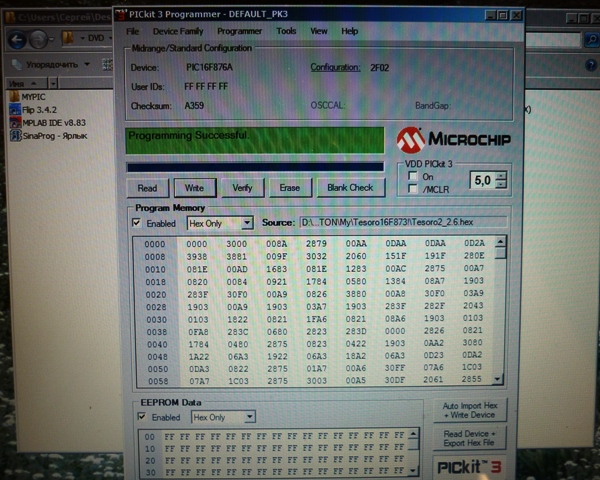Open the Device Family menu
This screenshot has height=480, width=600.
tap(178, 31)
